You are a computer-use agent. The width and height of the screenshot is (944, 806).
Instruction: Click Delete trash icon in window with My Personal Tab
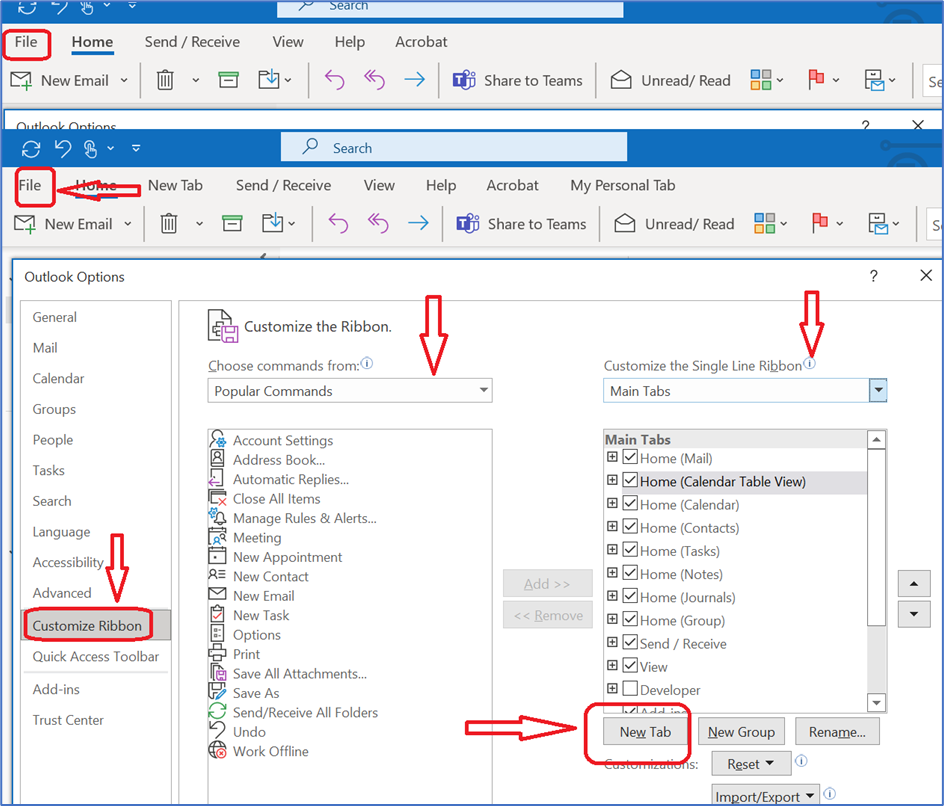169,224
